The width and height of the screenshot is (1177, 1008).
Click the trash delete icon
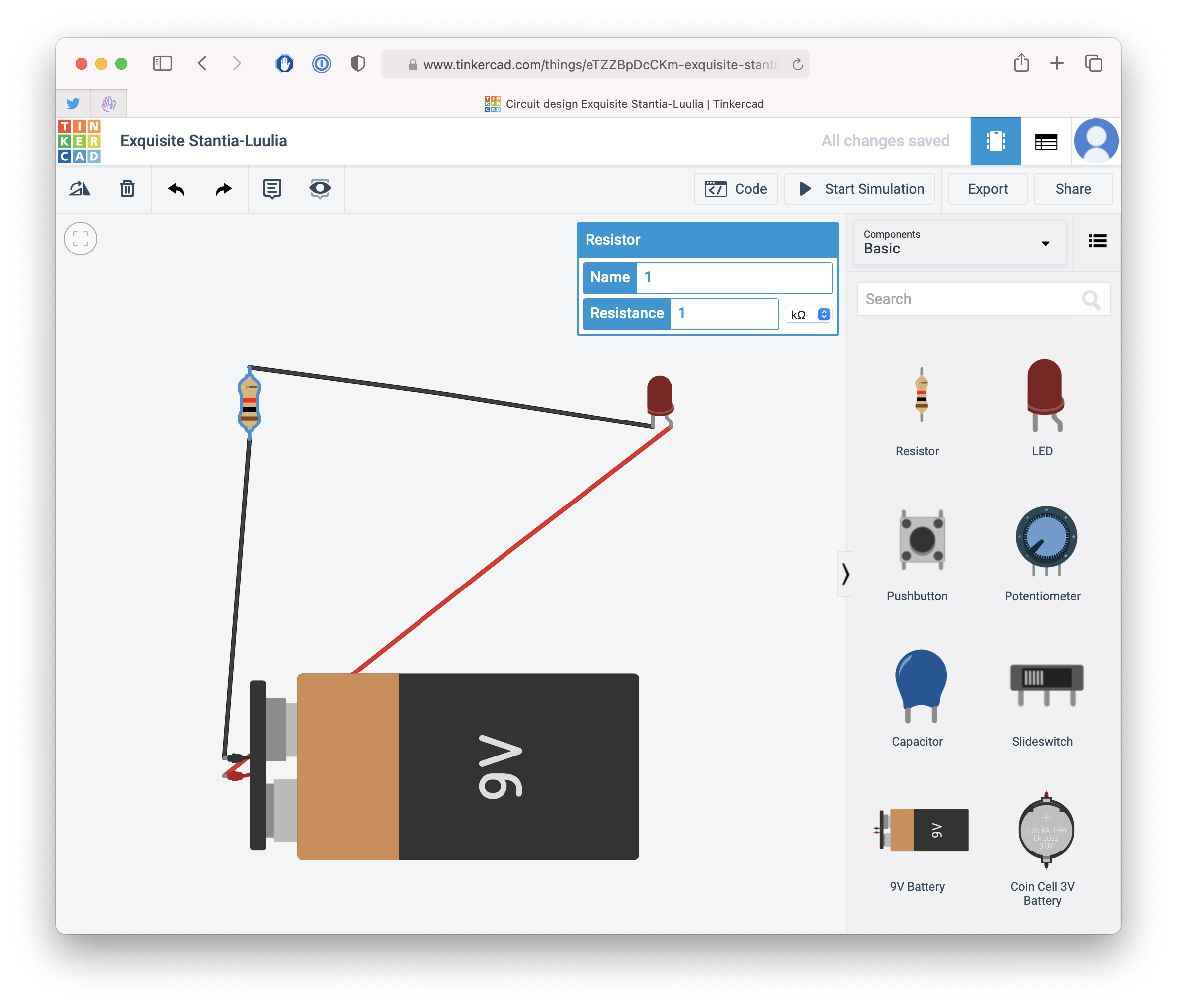tap(127, 189)
